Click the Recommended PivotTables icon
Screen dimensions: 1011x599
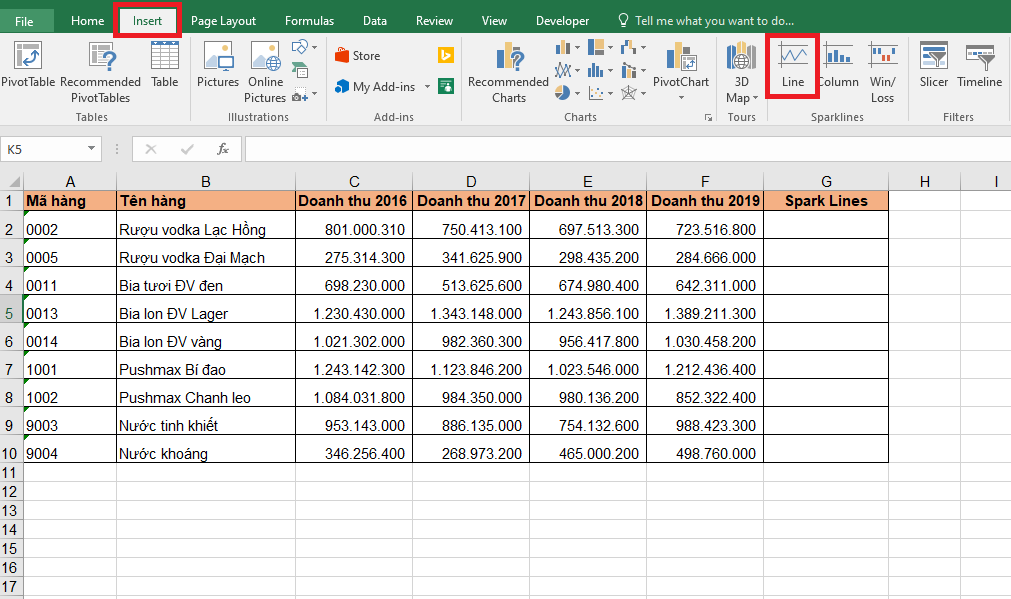[x=100, y=65]
